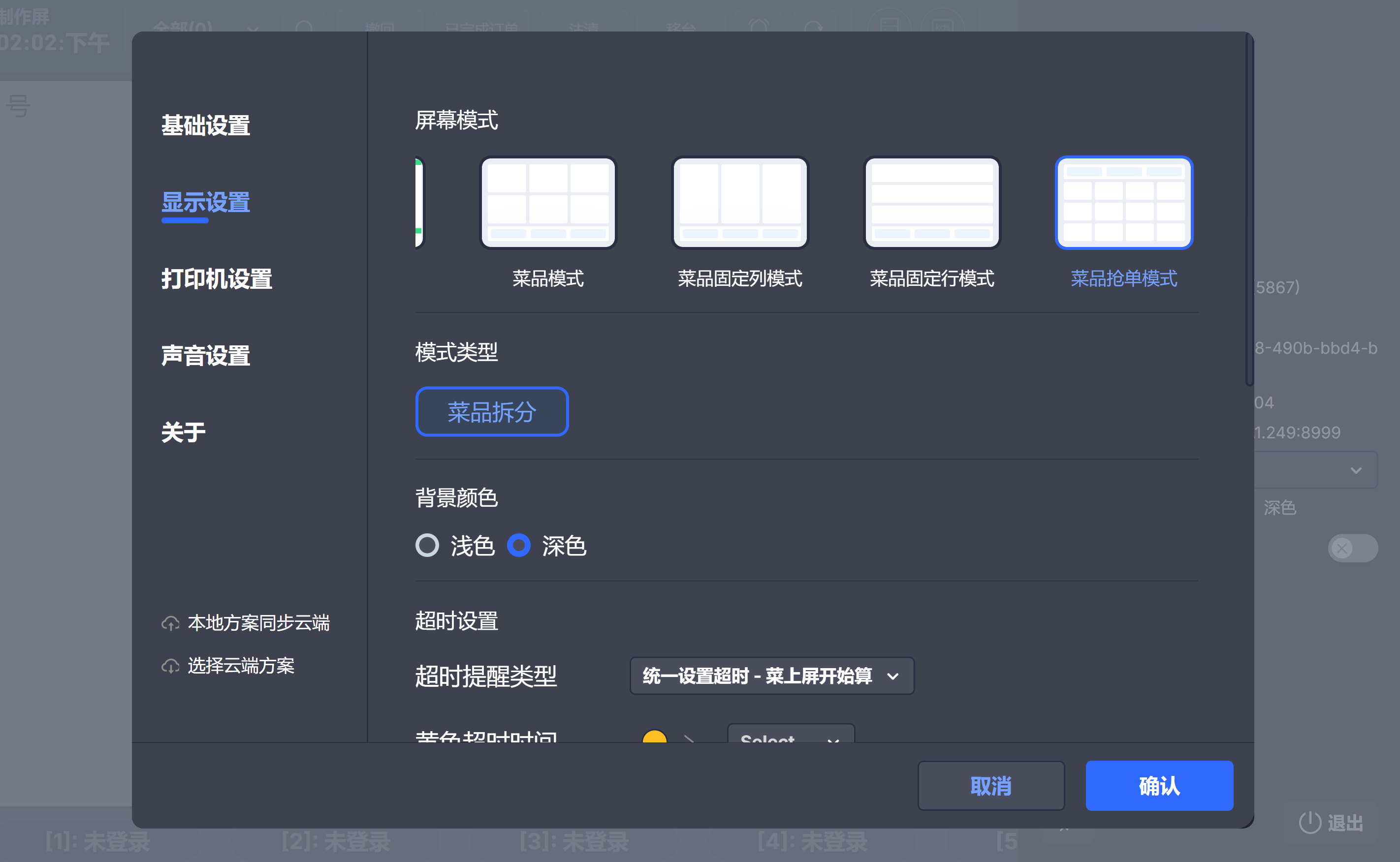Screen dimensions: 1400x862
Task: Click the [1]: 未登录 slot in background
Action: (98, 841)
